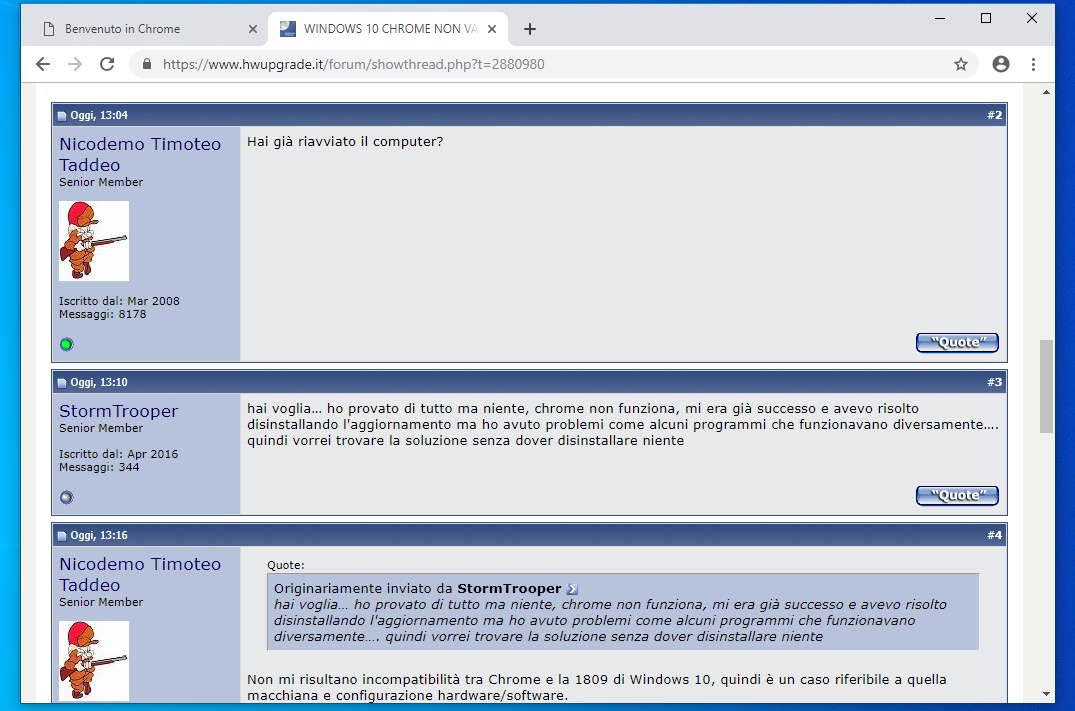Click the vertical scrollbar thumb
This screenshot has height=711, width=1075.
1046,386
